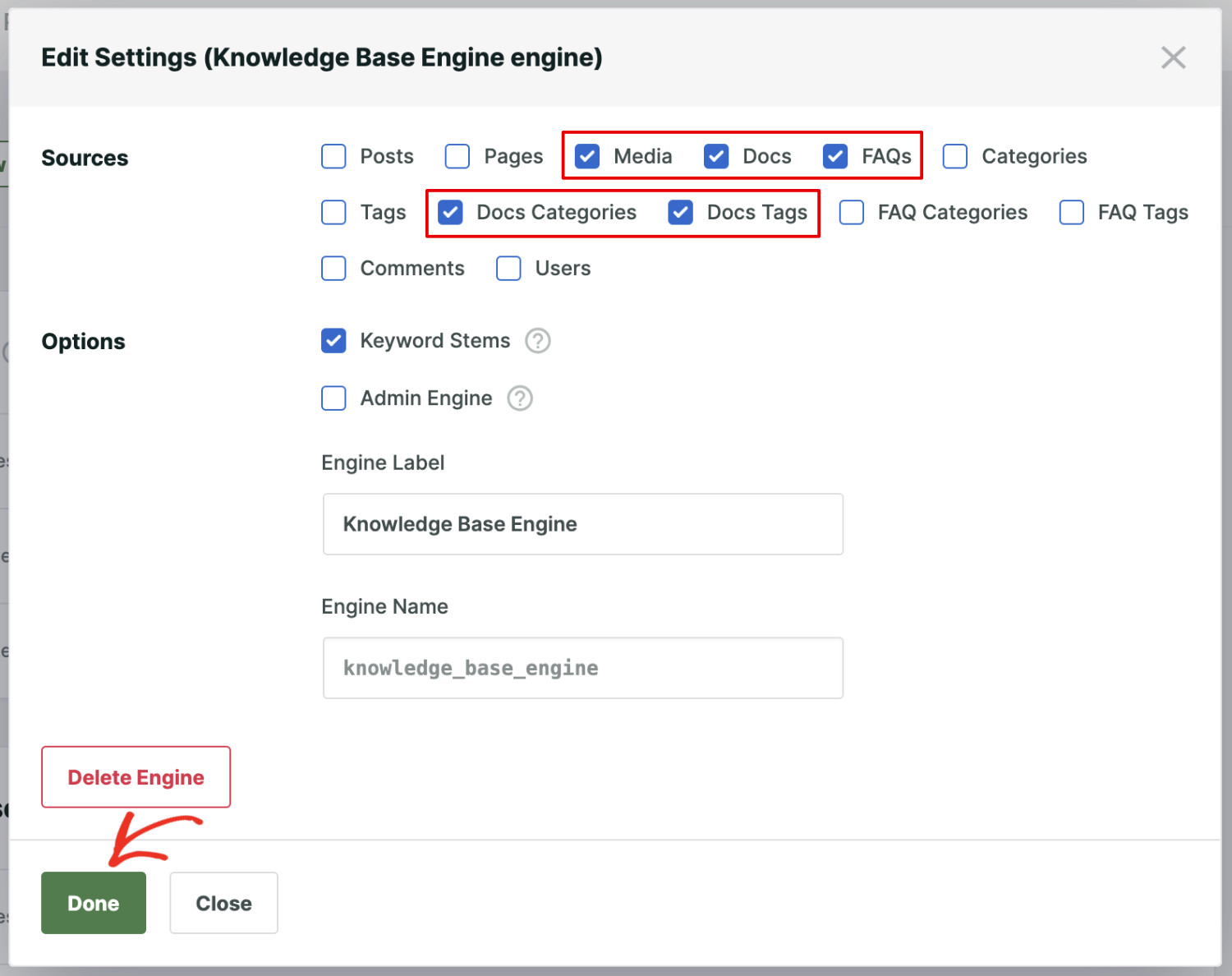Click the Done button to save settings
This screenshot has width=1232, height=976.
[x=93, y=902]
